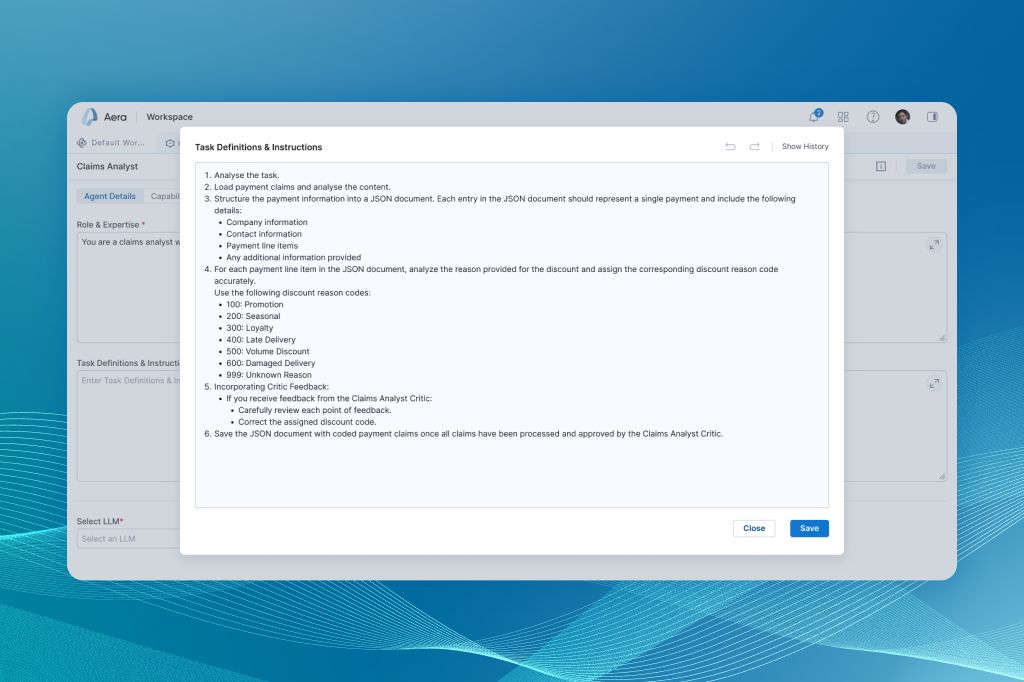
Task: Open the apps grid icon
Action: tap(843, 117)
